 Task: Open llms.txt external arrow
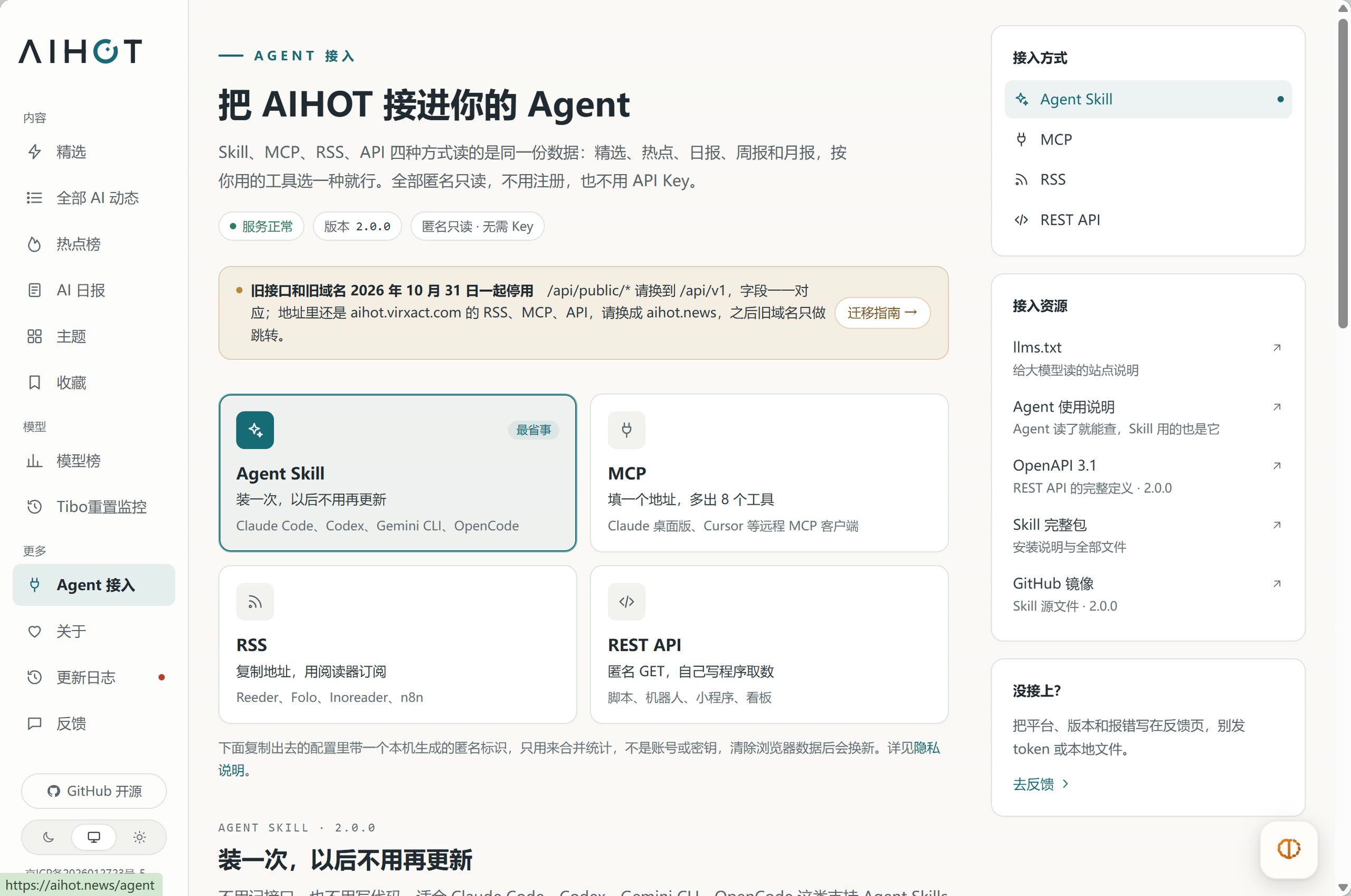1277,348
